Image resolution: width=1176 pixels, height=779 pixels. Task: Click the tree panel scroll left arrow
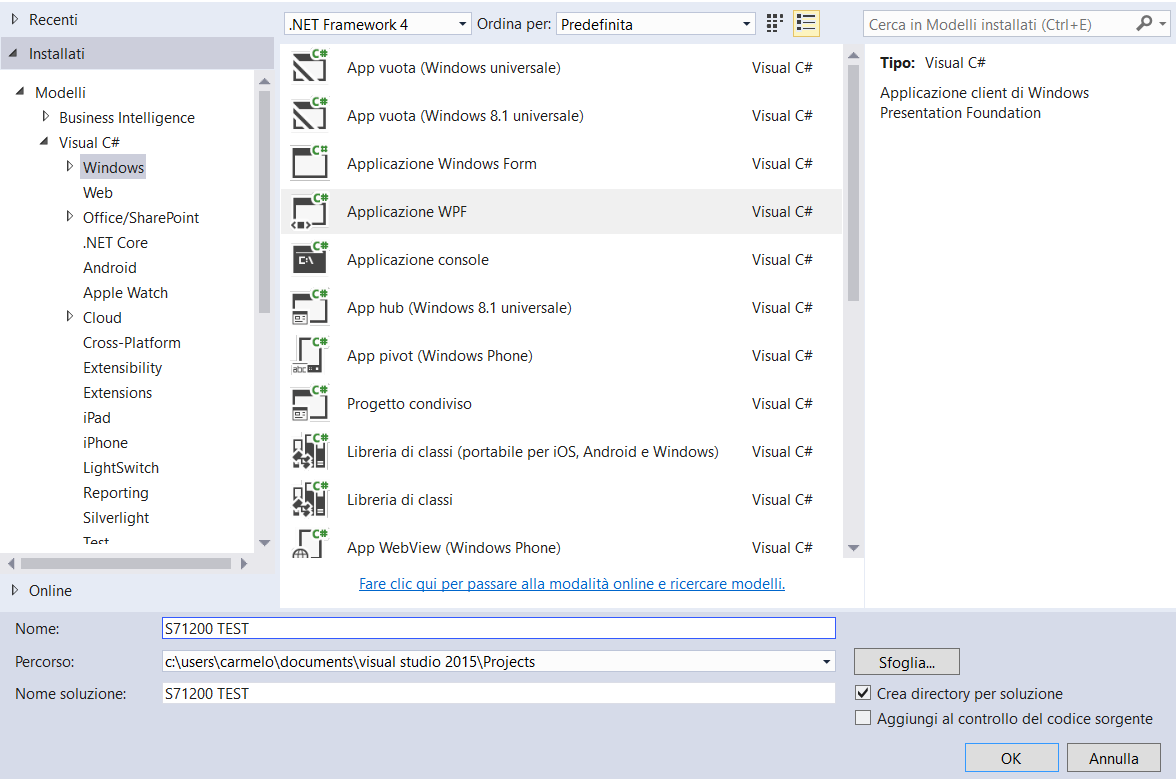click(10, 563)
